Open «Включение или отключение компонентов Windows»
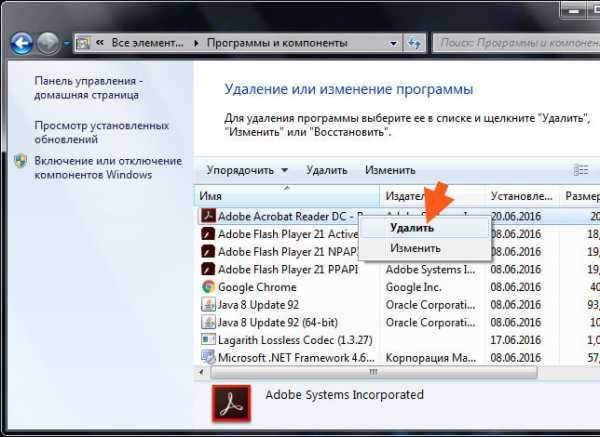 108,168
